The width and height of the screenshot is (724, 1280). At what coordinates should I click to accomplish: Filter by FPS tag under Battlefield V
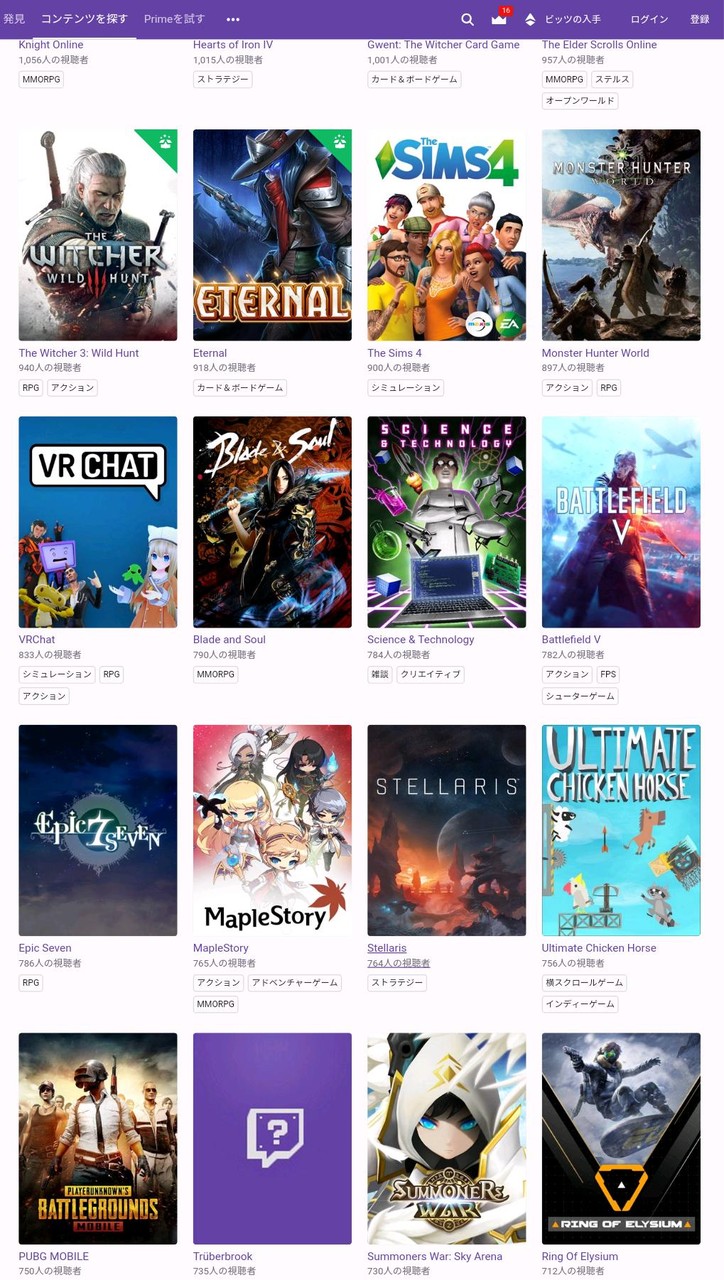pos(608,674)
